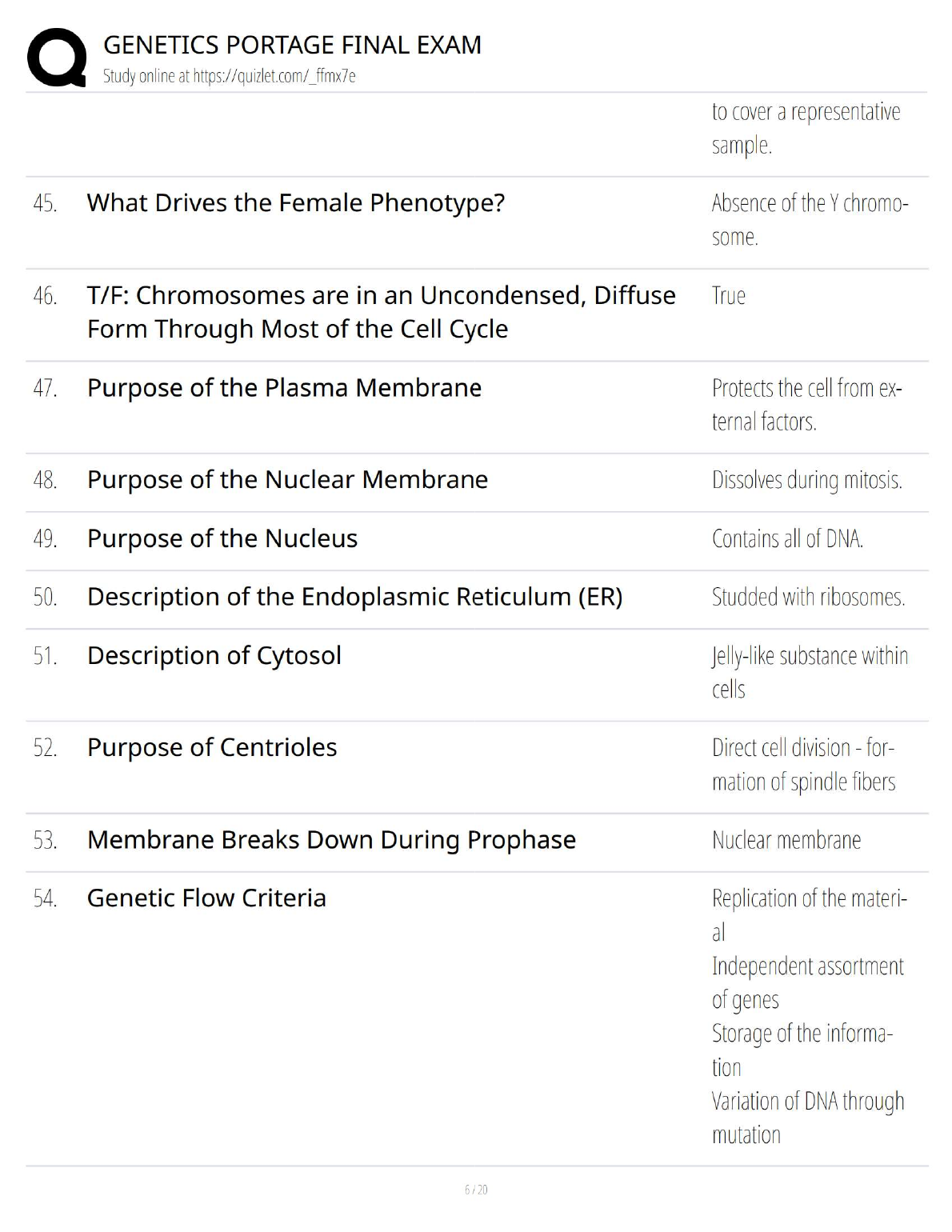
Task: Select the Endoplasmic Reticulum description term
Action: pyautogui.click(x=354, y=598)
